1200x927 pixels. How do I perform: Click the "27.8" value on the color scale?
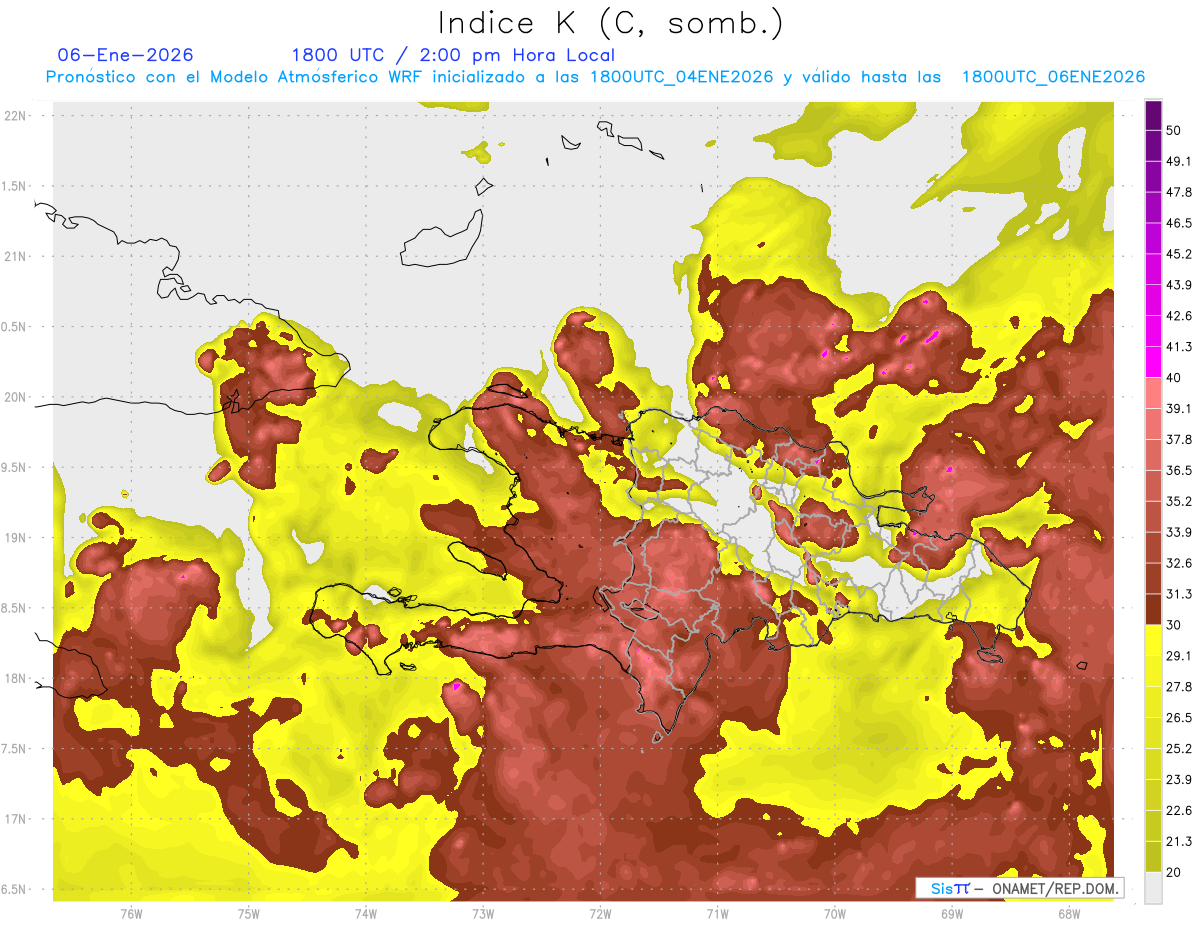pos(1179,687)
